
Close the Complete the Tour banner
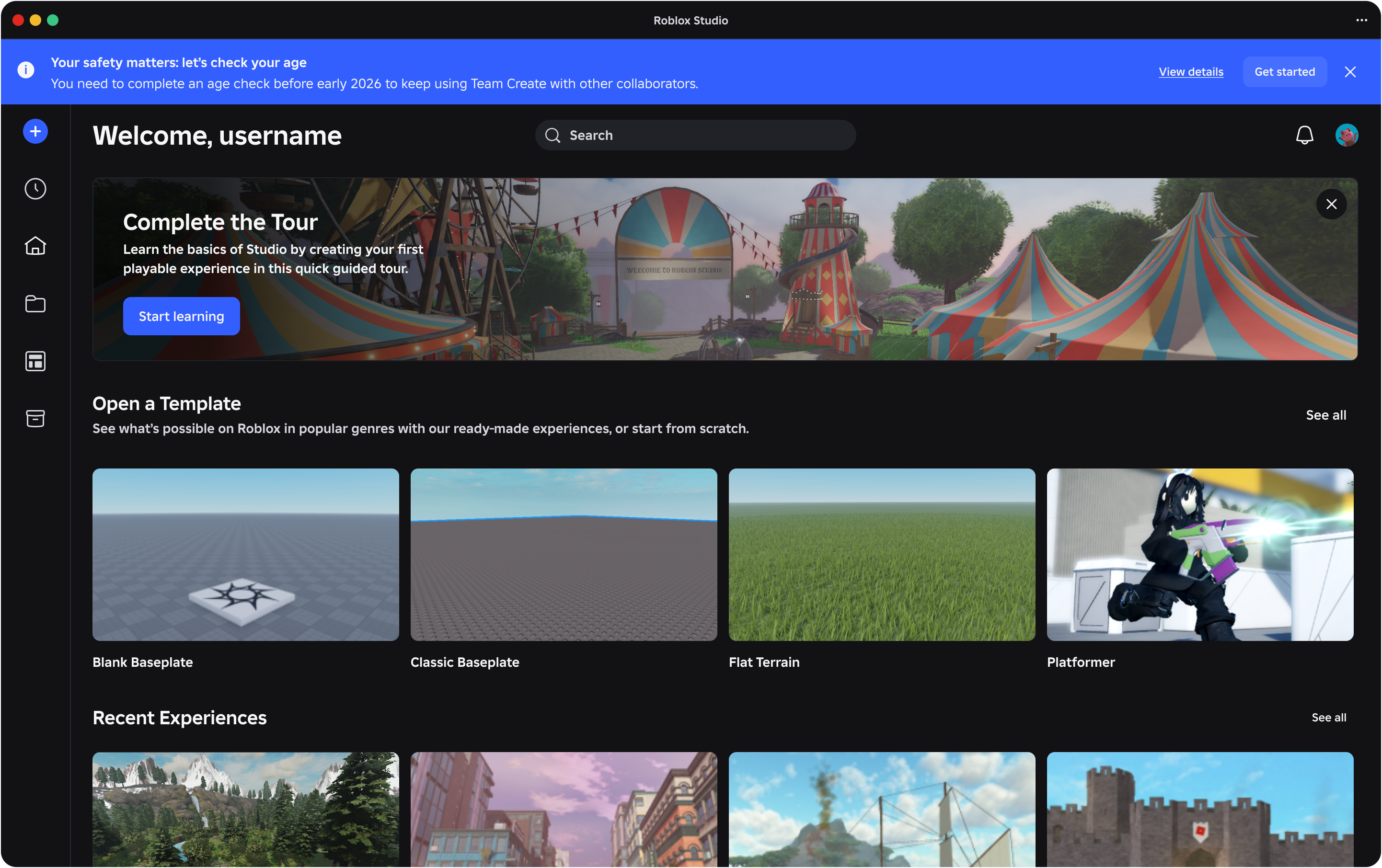click(x=1331, y=204)
